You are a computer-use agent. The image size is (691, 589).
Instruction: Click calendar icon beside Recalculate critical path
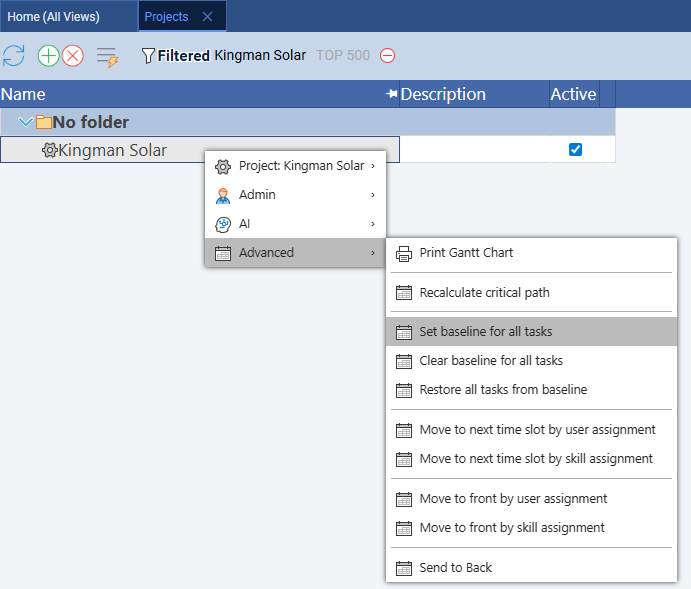404,293
